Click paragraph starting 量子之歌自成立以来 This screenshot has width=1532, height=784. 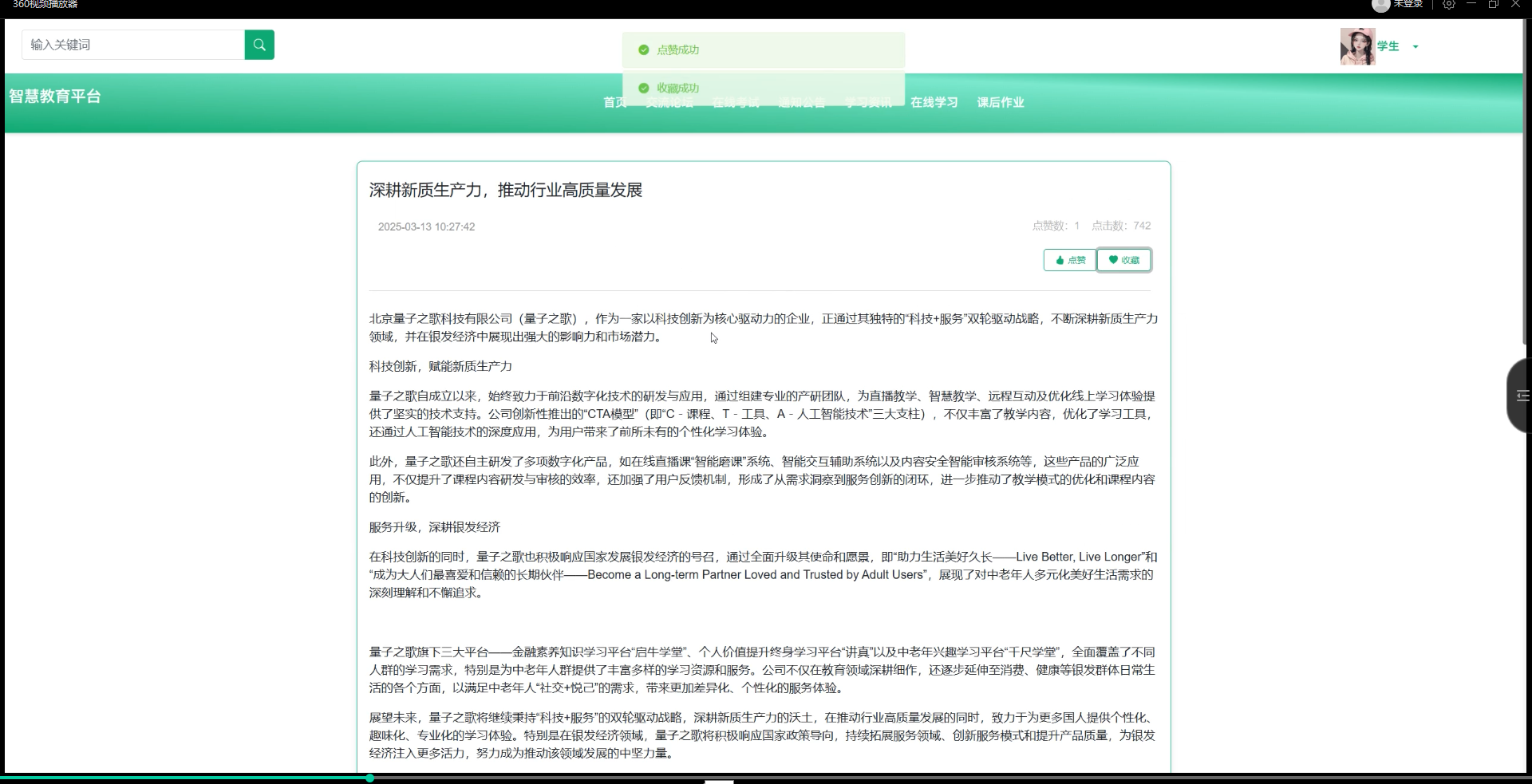click(762, 414)
